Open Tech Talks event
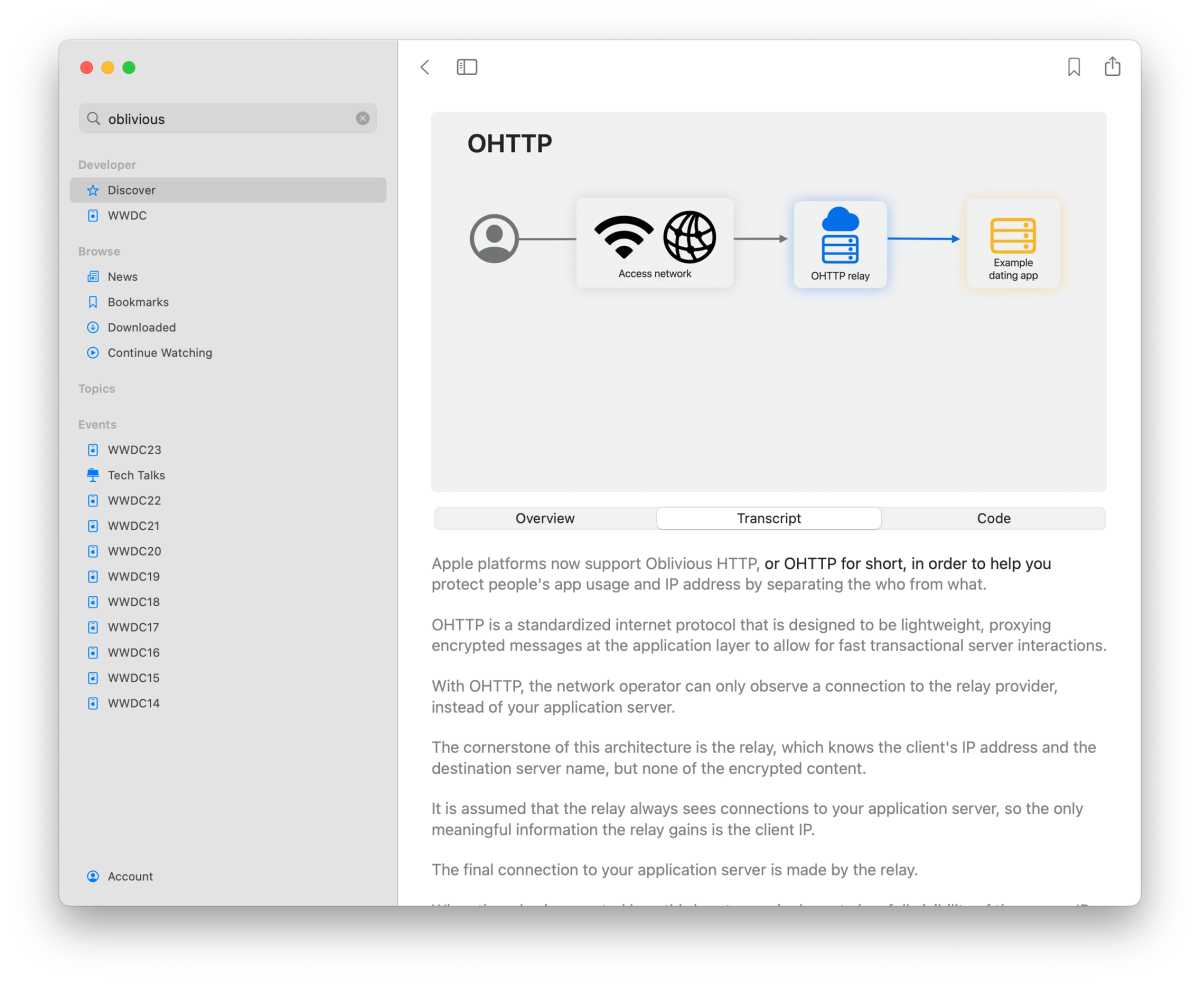This screenshot has height=984, width=1200. point(136,475)
